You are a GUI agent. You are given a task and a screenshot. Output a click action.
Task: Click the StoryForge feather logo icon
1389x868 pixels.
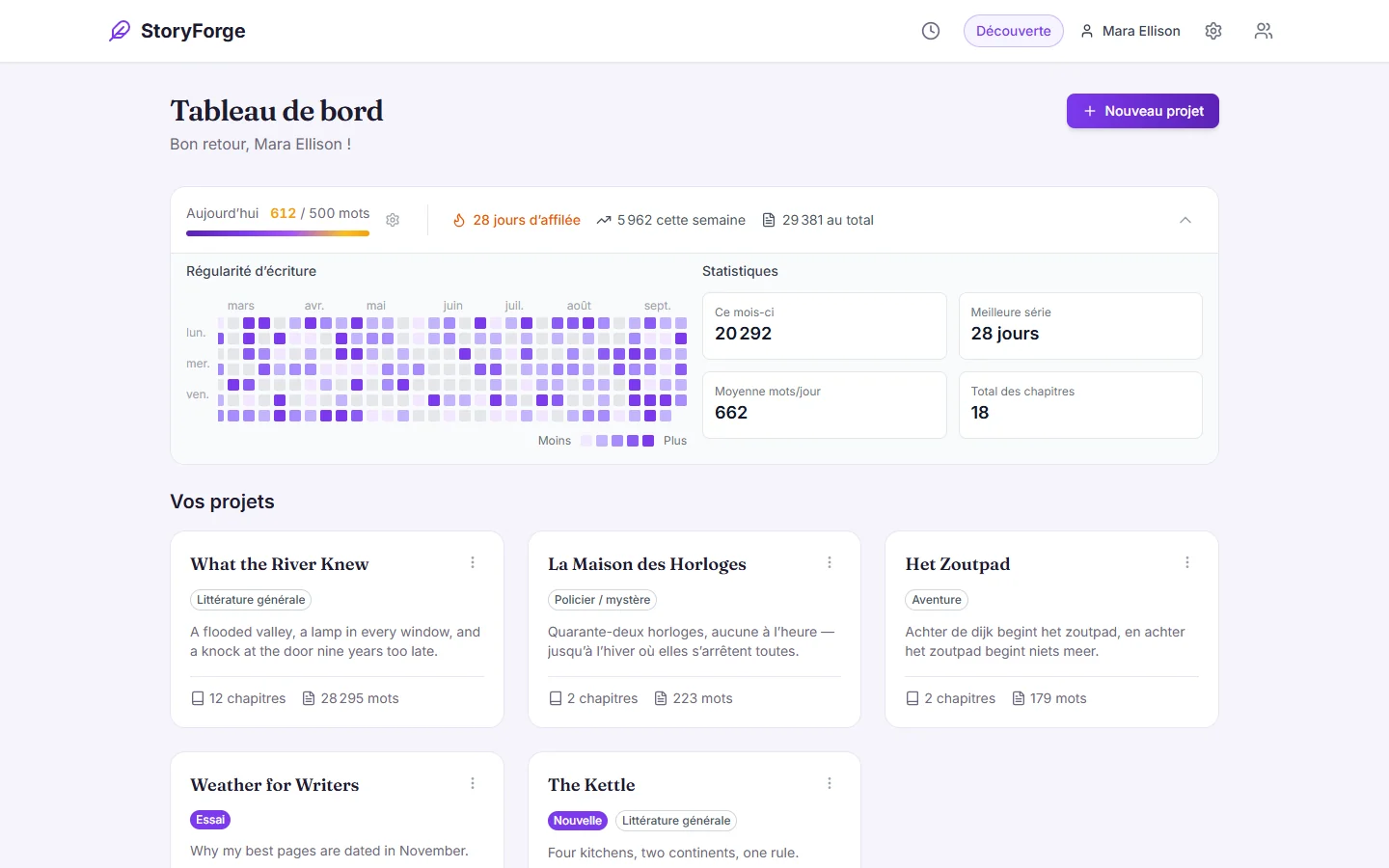[120, 31]
